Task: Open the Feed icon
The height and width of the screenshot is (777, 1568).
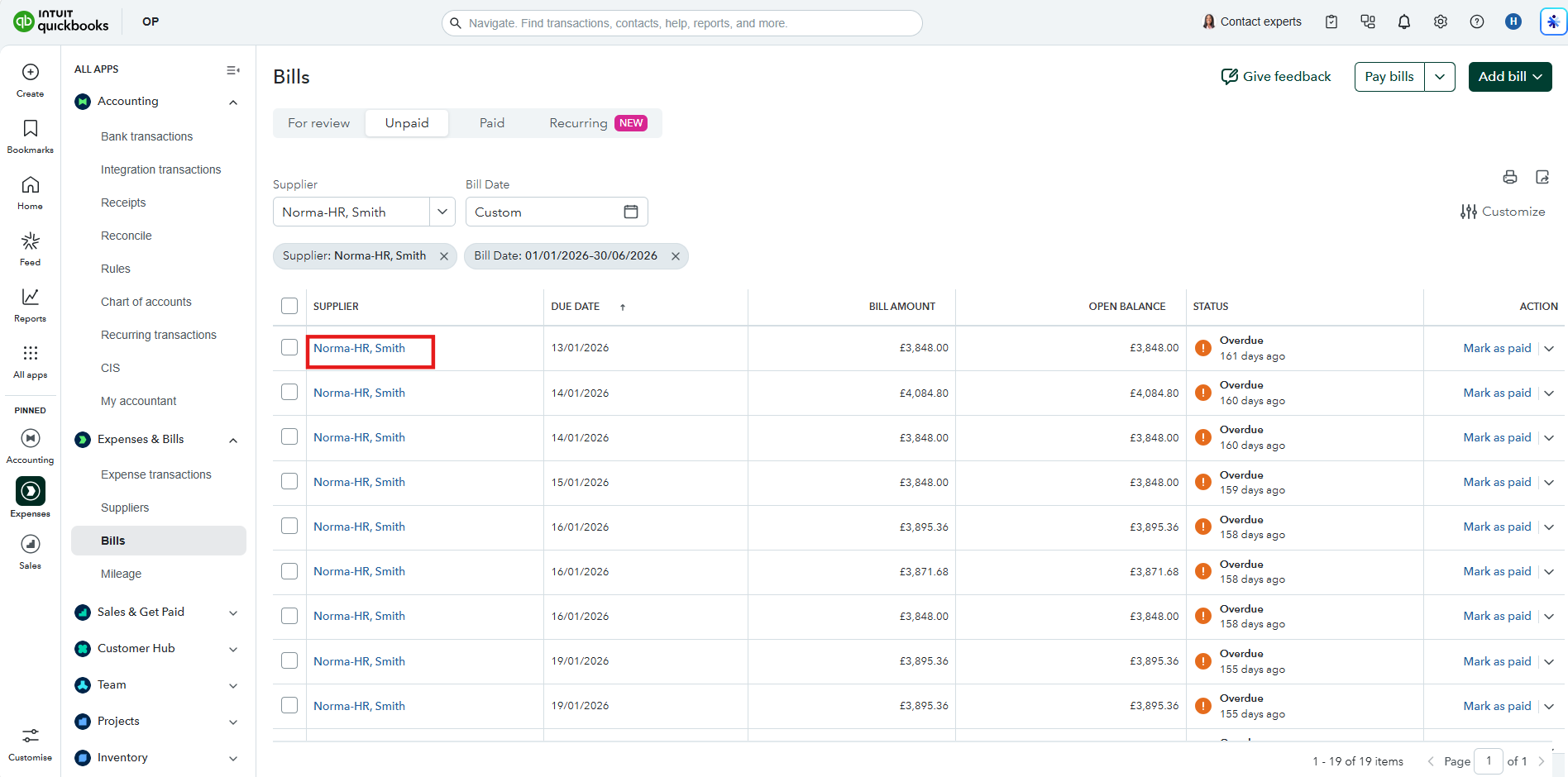Action: tap(31, 241)
